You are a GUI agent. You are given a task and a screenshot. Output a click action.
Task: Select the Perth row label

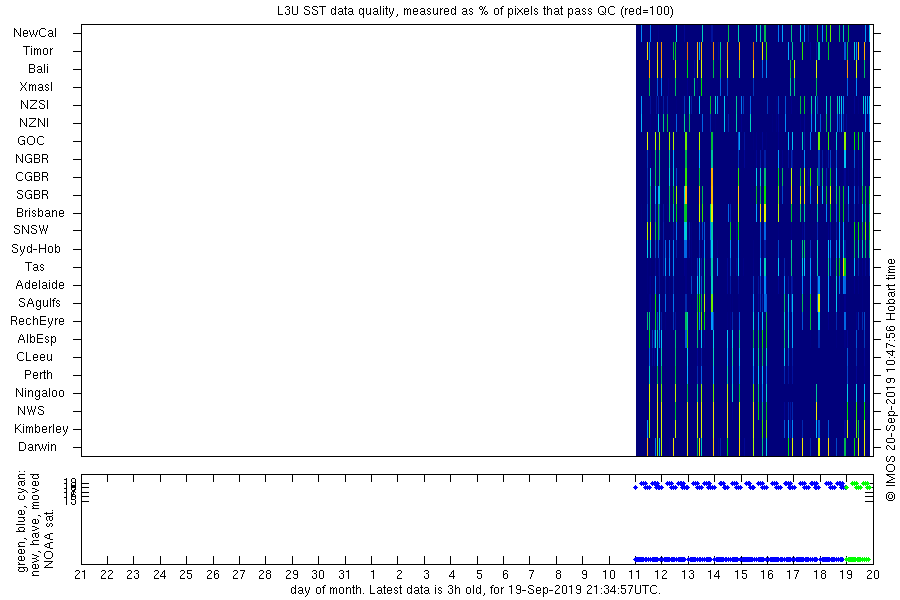(38, 375)
